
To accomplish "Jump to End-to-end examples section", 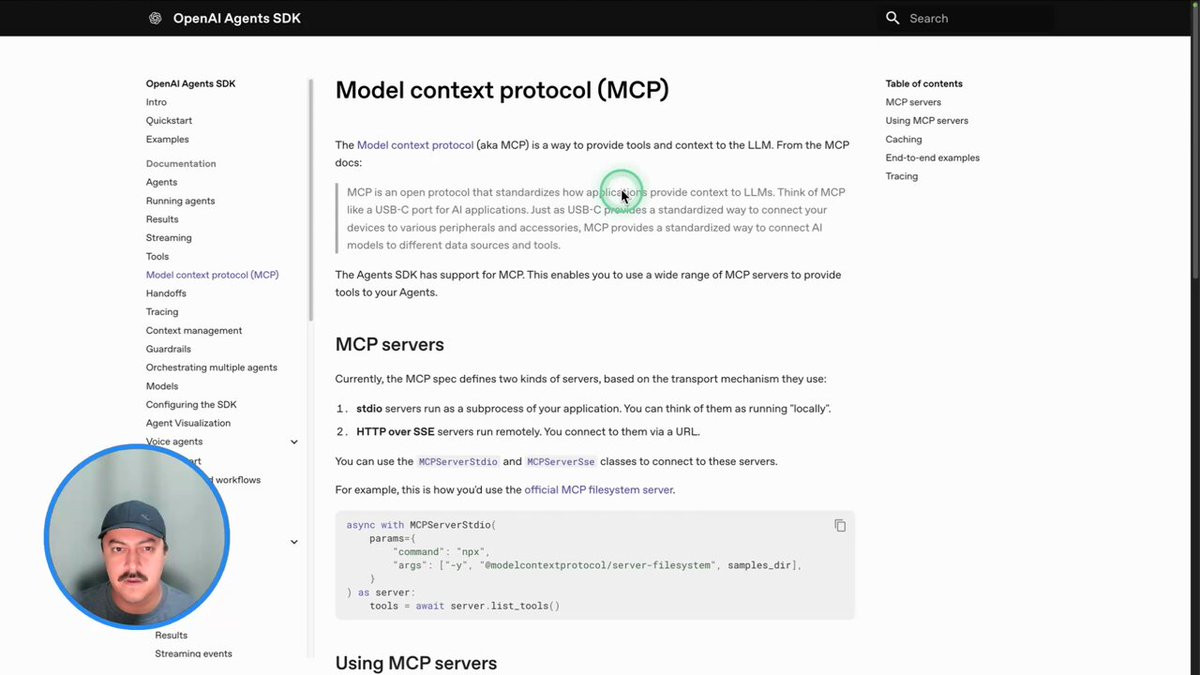I will tap(933, 158).
